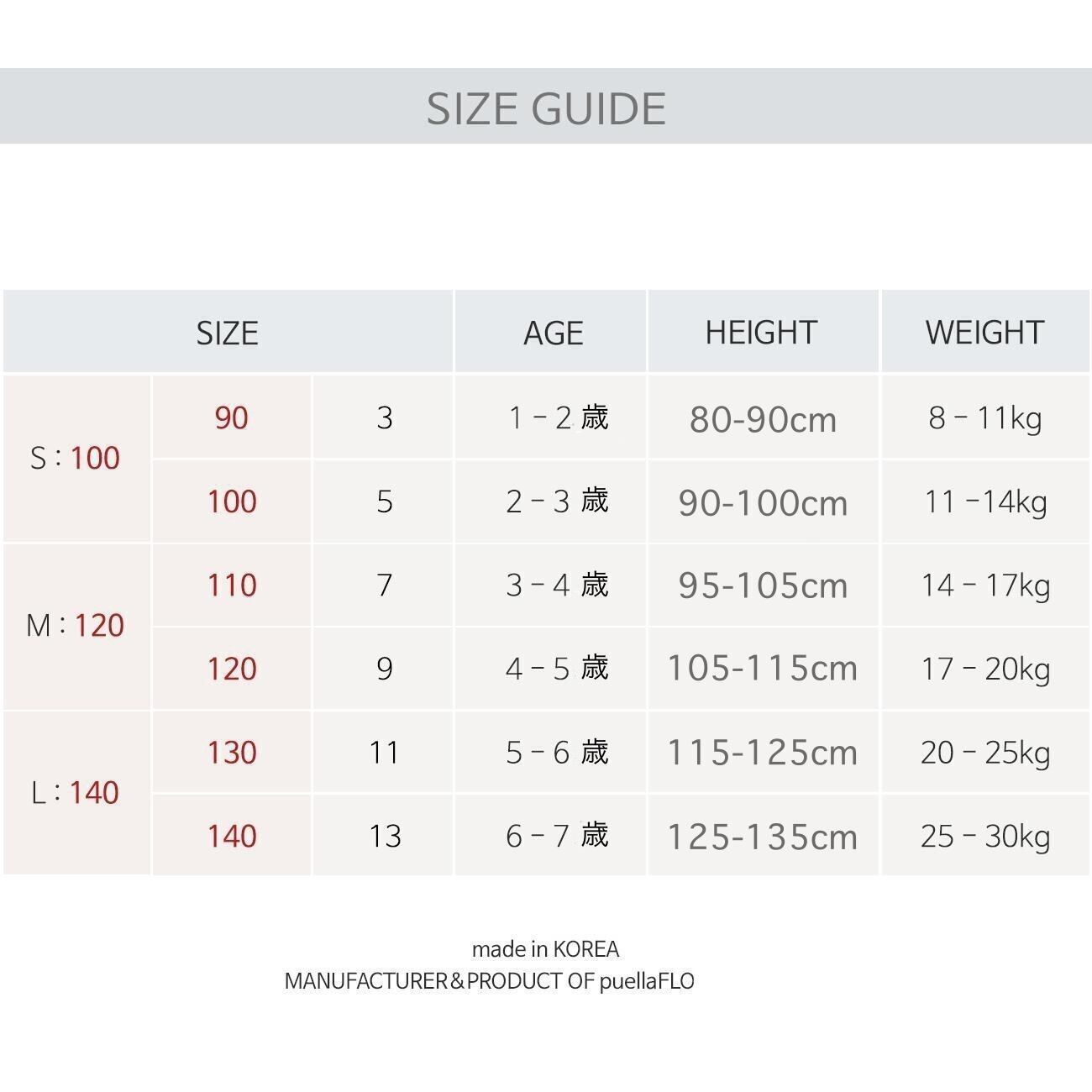Select the SIZE column header
This screenshot has height=1092, width=1092.
227,333
